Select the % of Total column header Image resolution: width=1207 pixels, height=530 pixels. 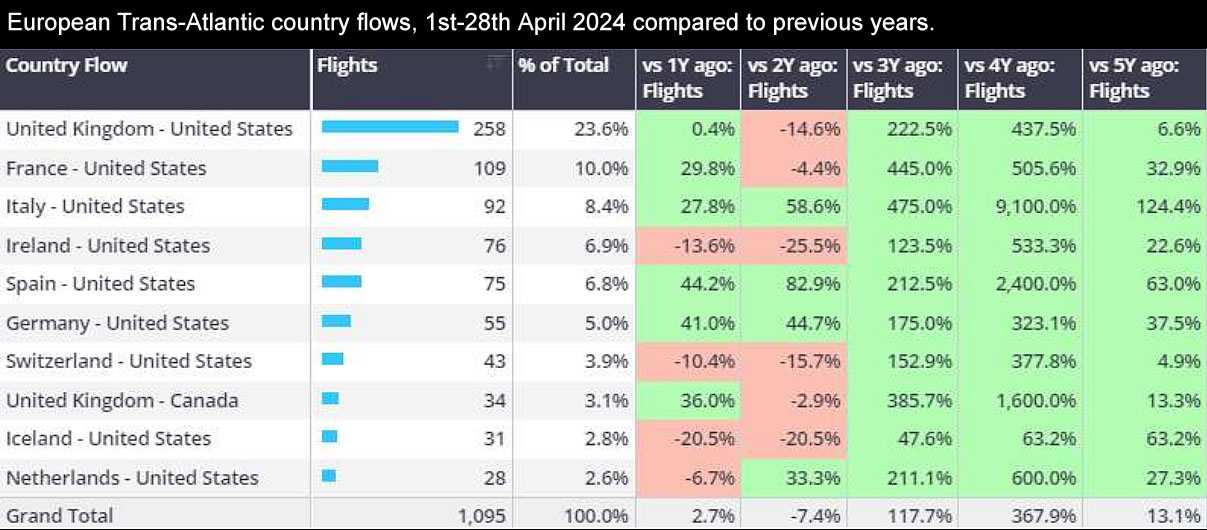564,66
